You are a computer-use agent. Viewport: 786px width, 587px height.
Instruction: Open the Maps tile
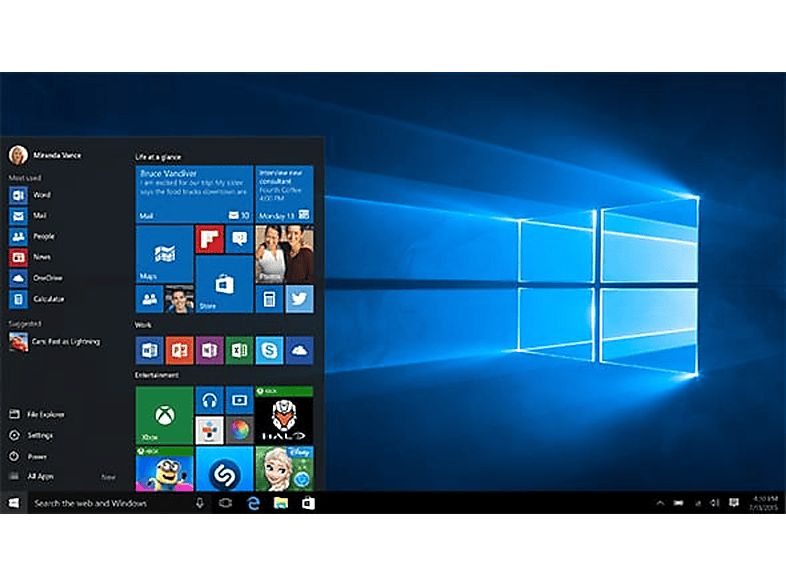click(x=164, y=254)
